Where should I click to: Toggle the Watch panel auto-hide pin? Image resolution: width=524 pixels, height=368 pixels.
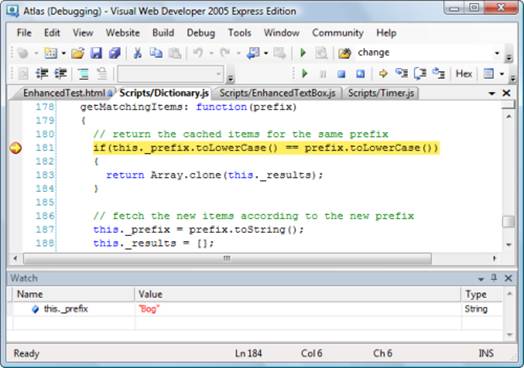point(494,277)
